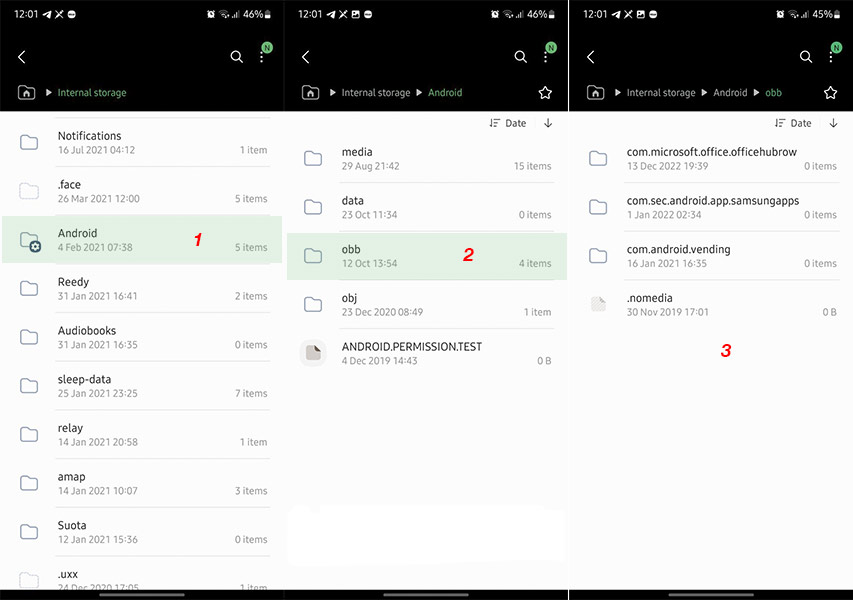Click search icon on the obb folder screen
Screen dimensions: 853x600
[805, 57]
